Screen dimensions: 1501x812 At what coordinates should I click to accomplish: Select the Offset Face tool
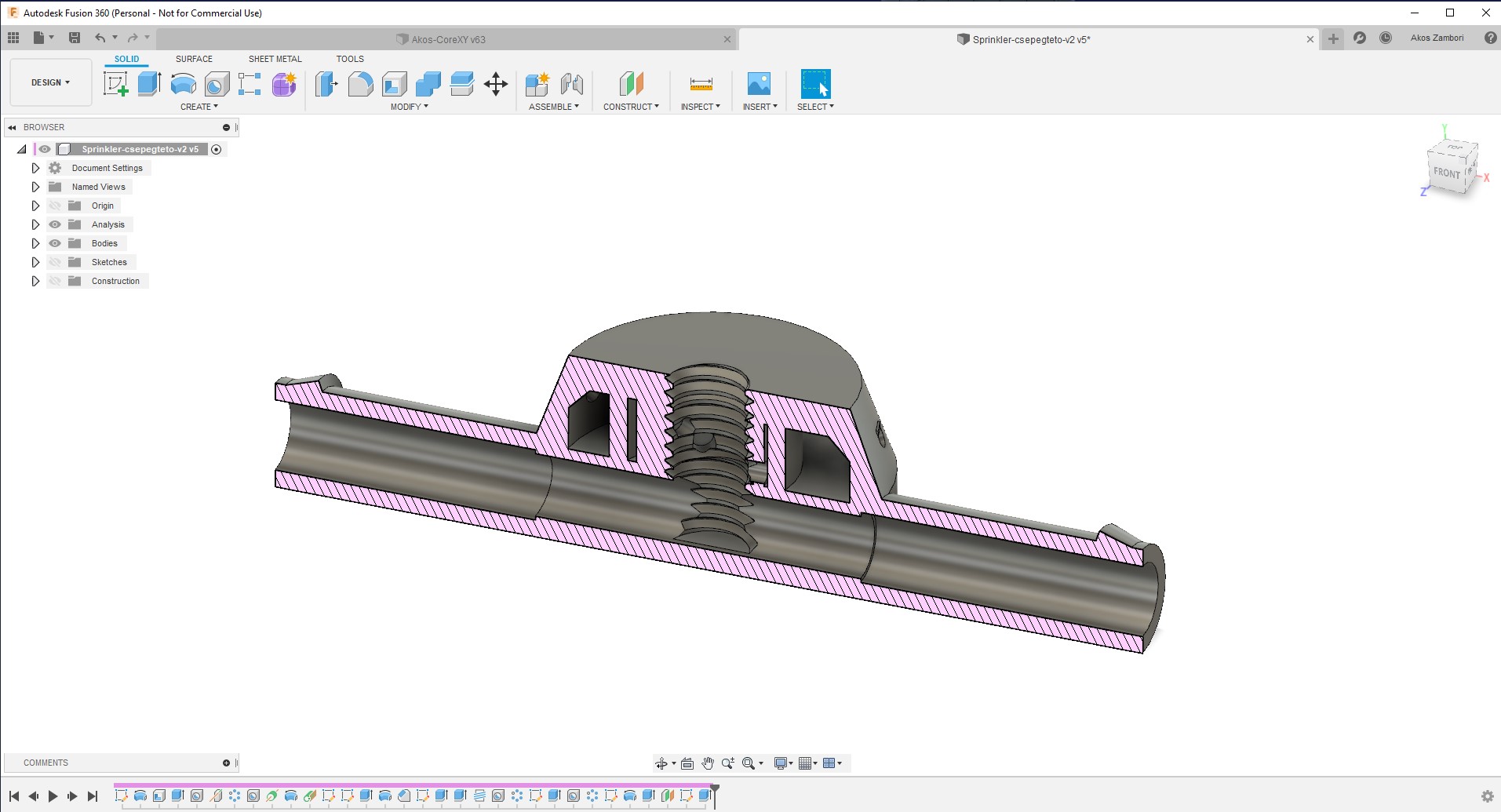click(462, 84)
